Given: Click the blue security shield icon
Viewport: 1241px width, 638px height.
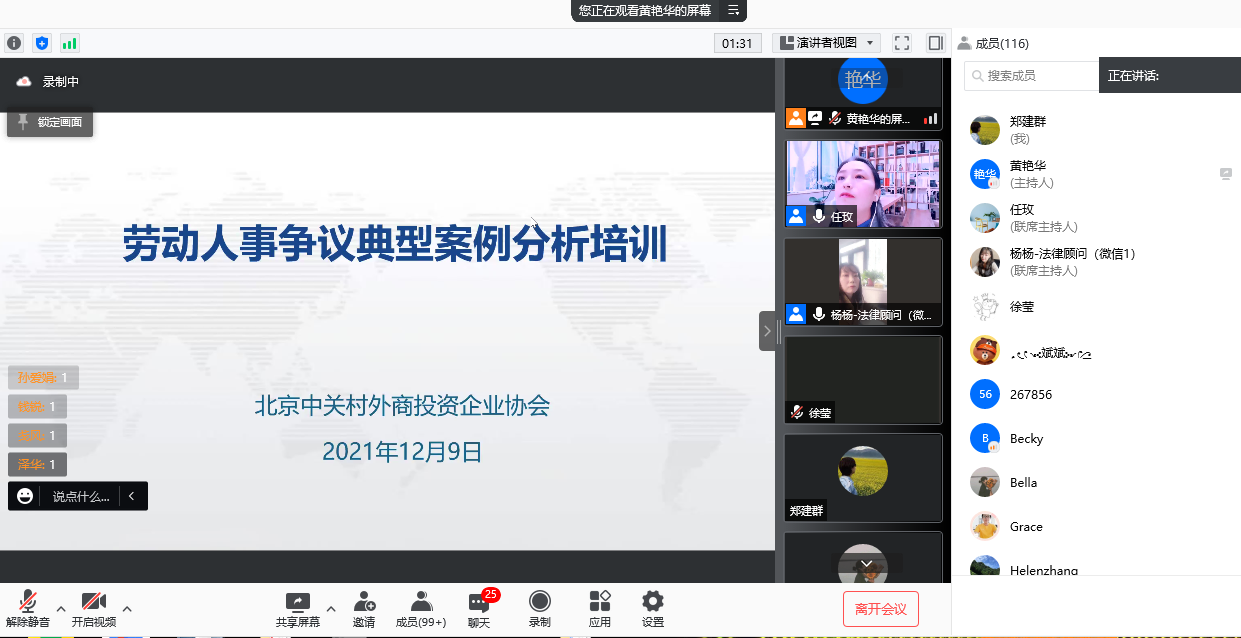Looking at the screenshot, I should coord(41,43).
